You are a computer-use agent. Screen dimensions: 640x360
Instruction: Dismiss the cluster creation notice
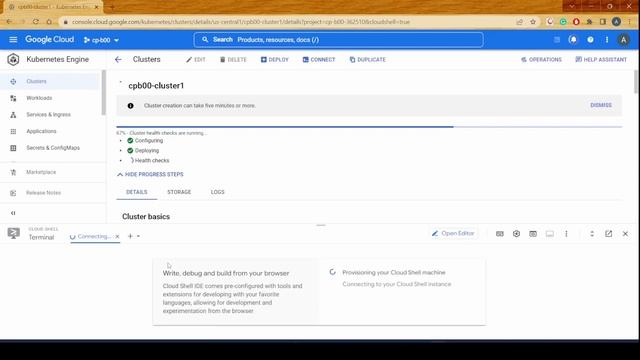tap(601, 105)
